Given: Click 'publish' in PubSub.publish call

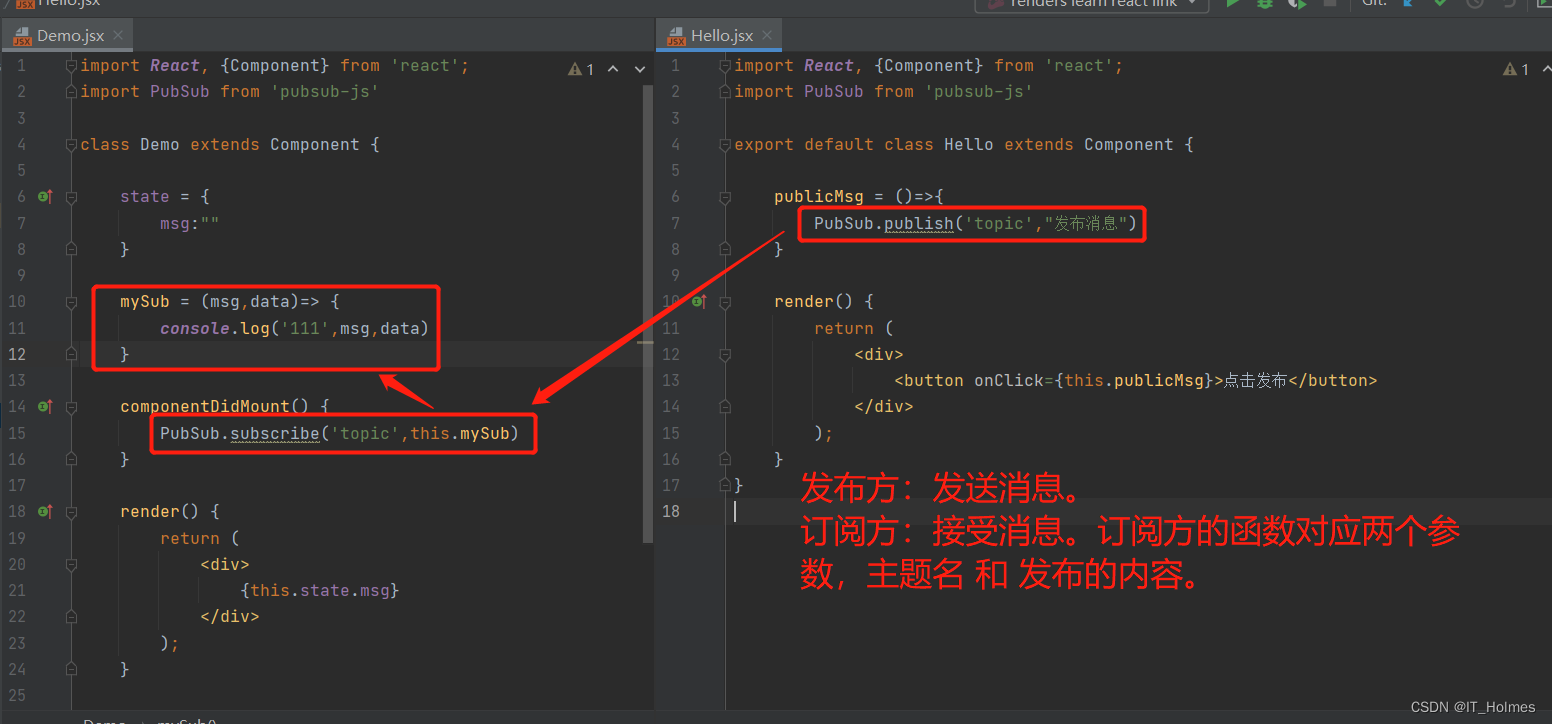Looking at the screenshot, I should coord(919,223).
